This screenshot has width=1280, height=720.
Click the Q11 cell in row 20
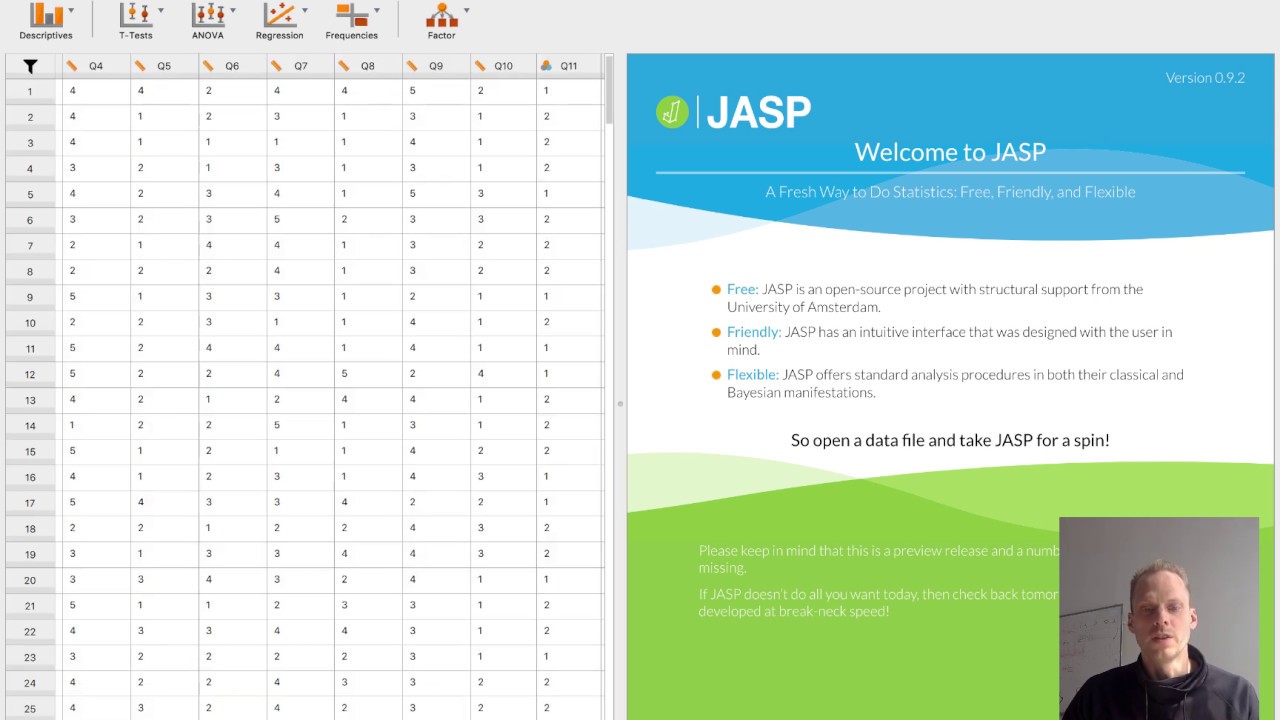tap(570, 579)
